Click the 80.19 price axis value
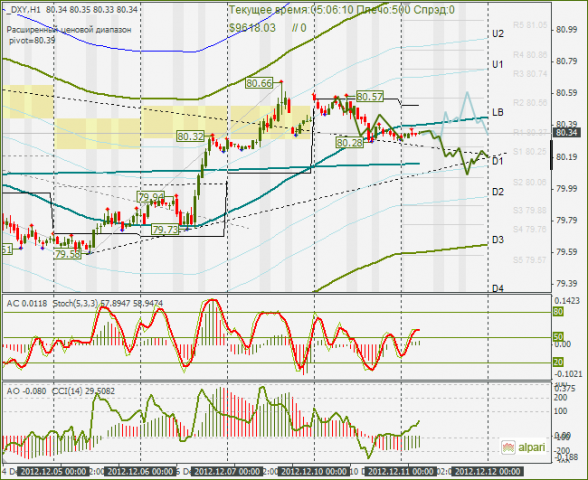The width and height of the screenshot is (588, 480). (566, 157)
